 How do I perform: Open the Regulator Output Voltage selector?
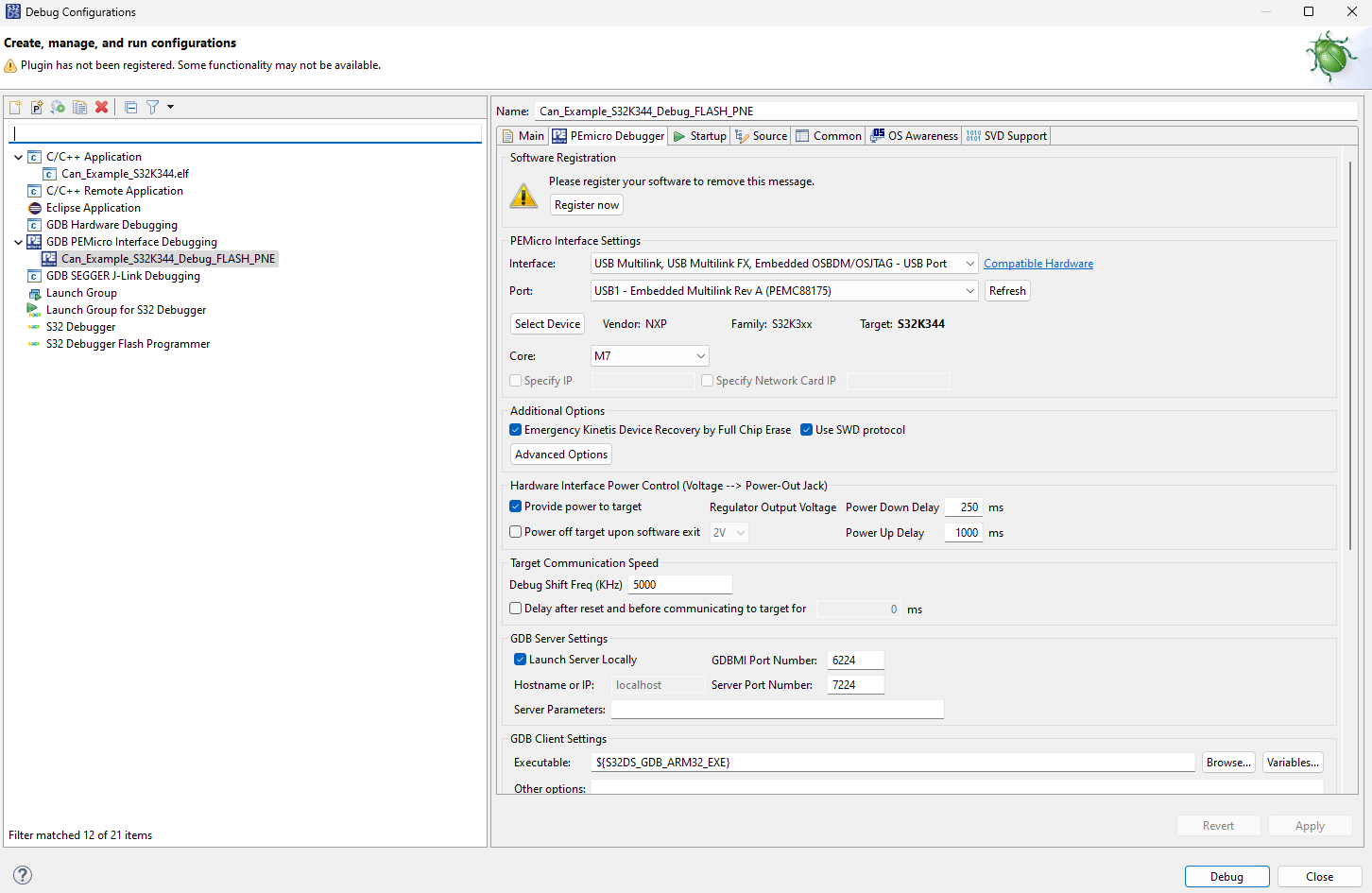[x=729, y=531]
